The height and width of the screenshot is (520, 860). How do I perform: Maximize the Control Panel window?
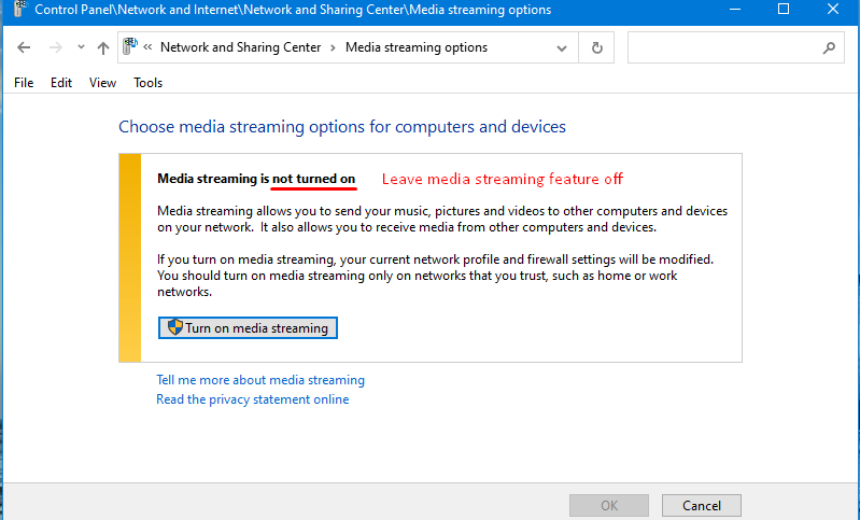pos(784,9)
